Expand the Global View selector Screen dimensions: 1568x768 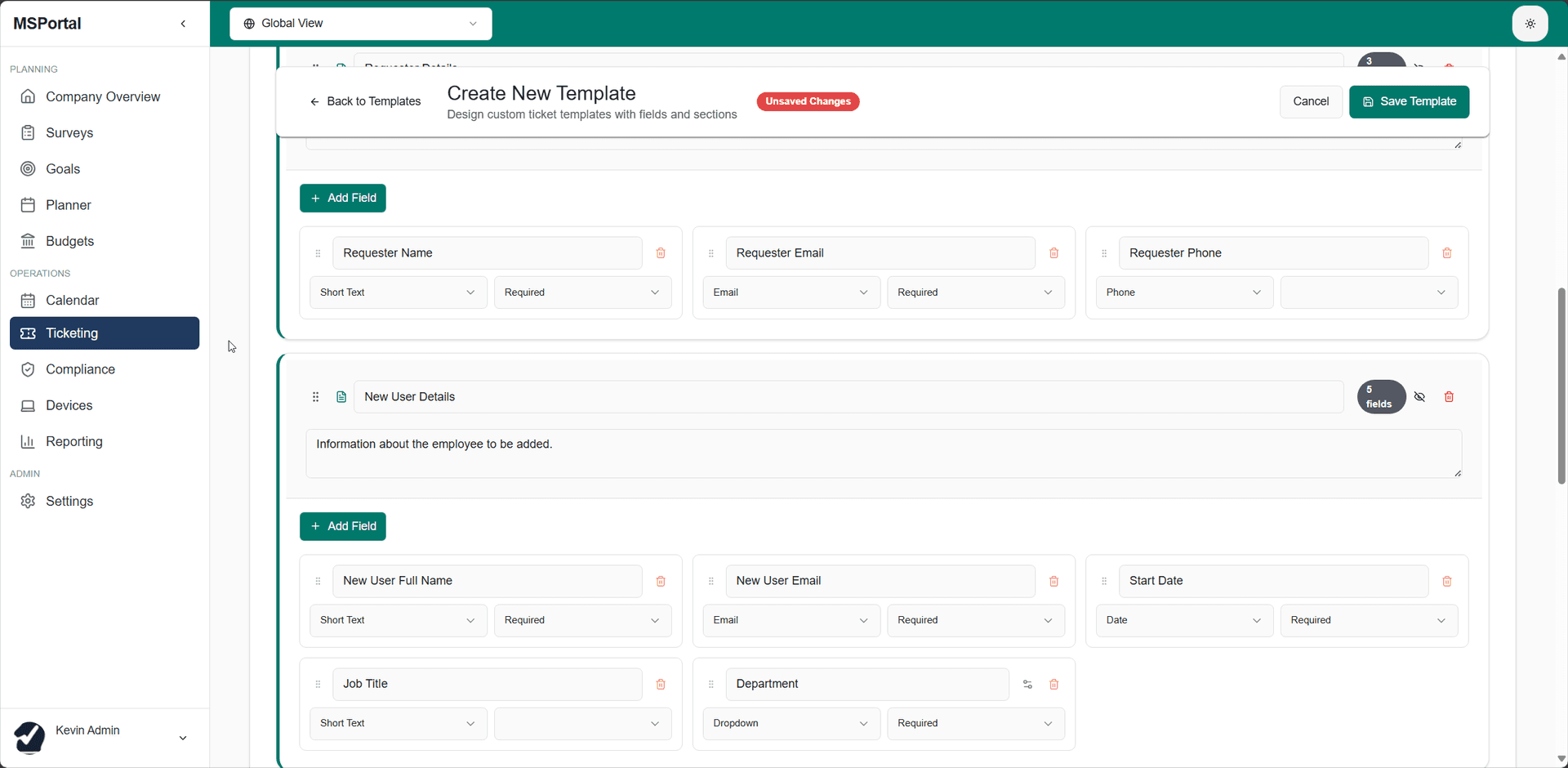click(360, 24)
